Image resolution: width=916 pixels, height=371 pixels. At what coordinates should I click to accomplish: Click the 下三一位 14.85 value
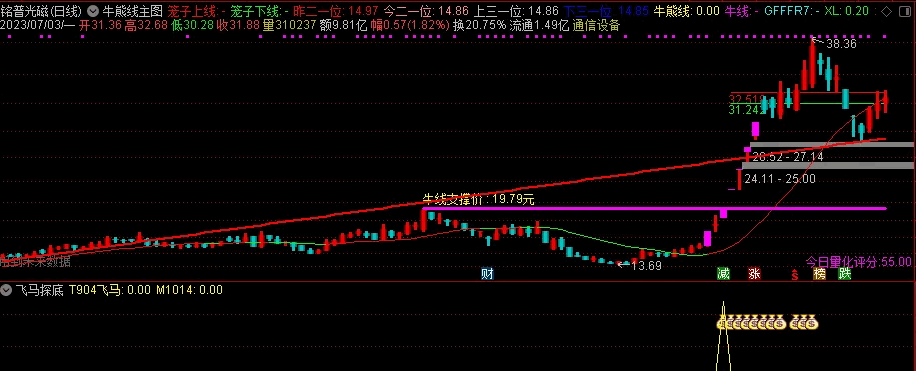point(605,11)
